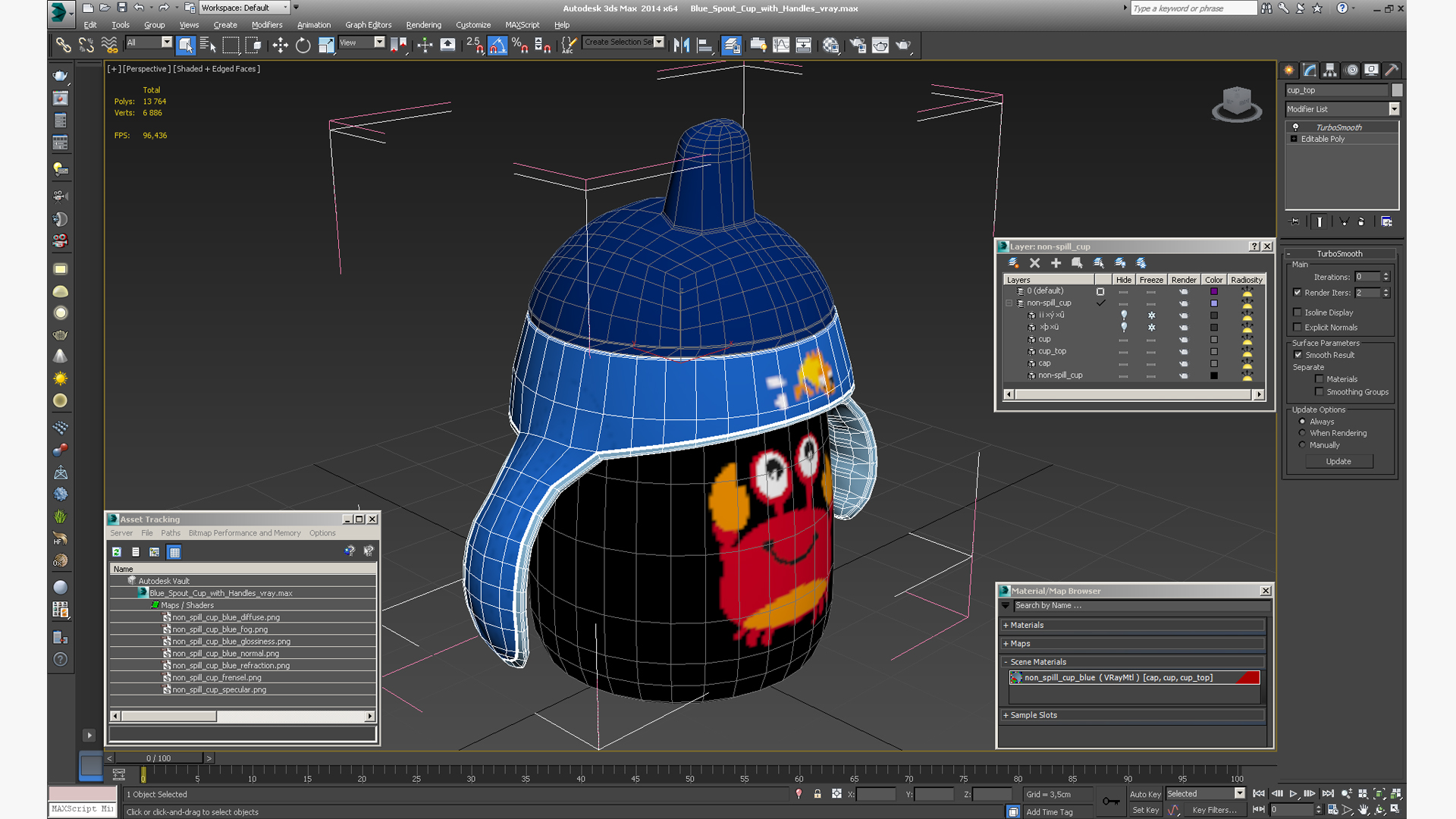Collapse the non-spill_cup layer tree

click(1009, 303)
